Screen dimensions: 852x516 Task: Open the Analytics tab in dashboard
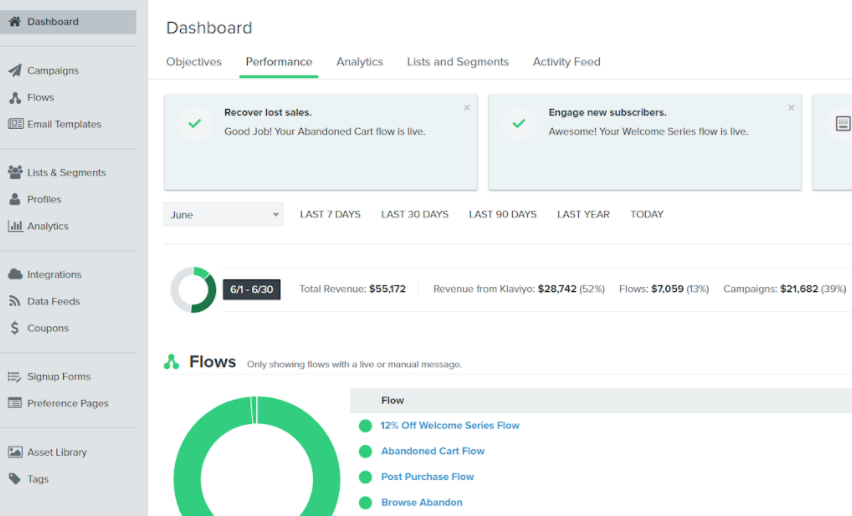[x=360, y=62]
